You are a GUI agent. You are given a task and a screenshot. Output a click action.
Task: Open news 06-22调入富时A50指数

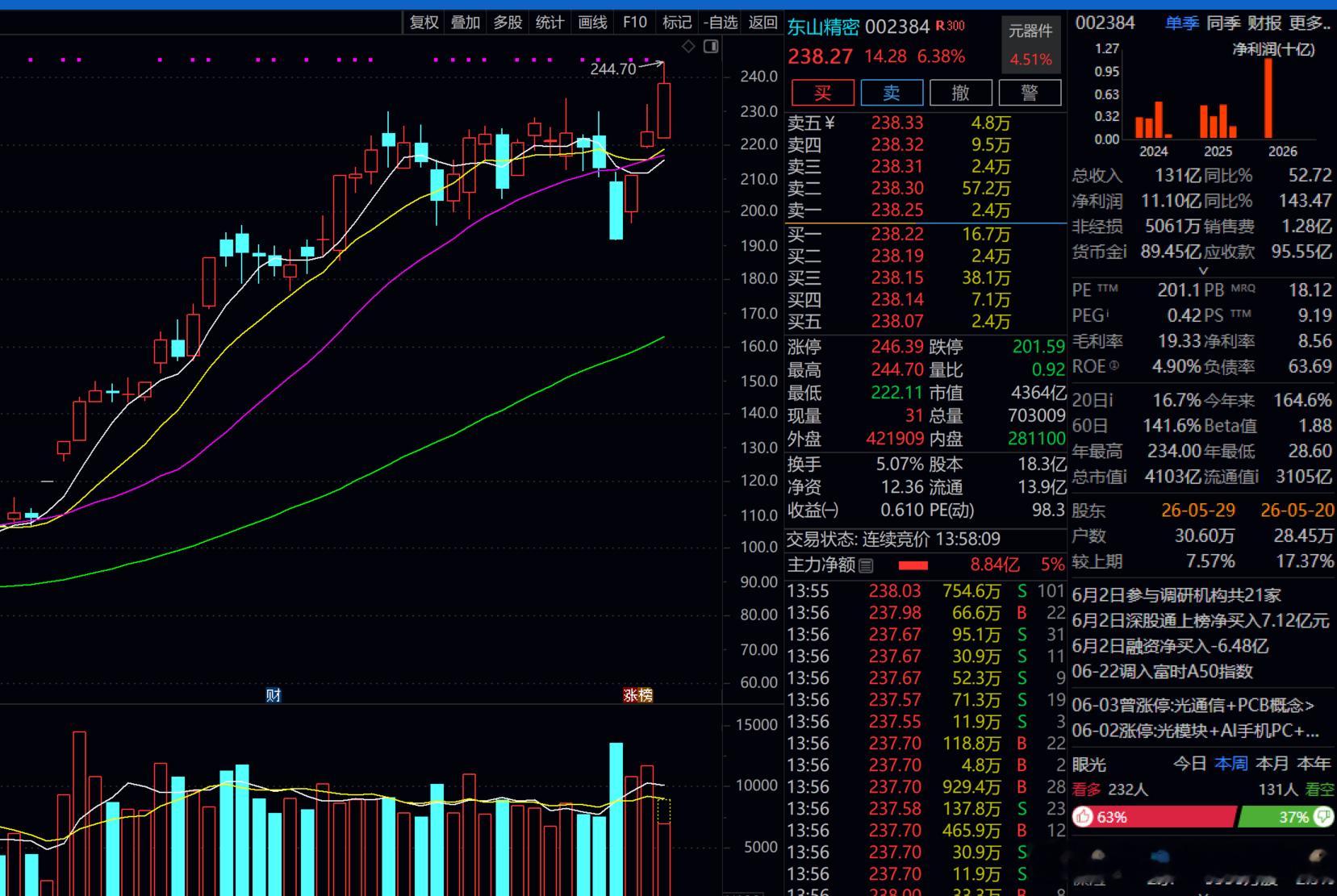(1162, 671)
